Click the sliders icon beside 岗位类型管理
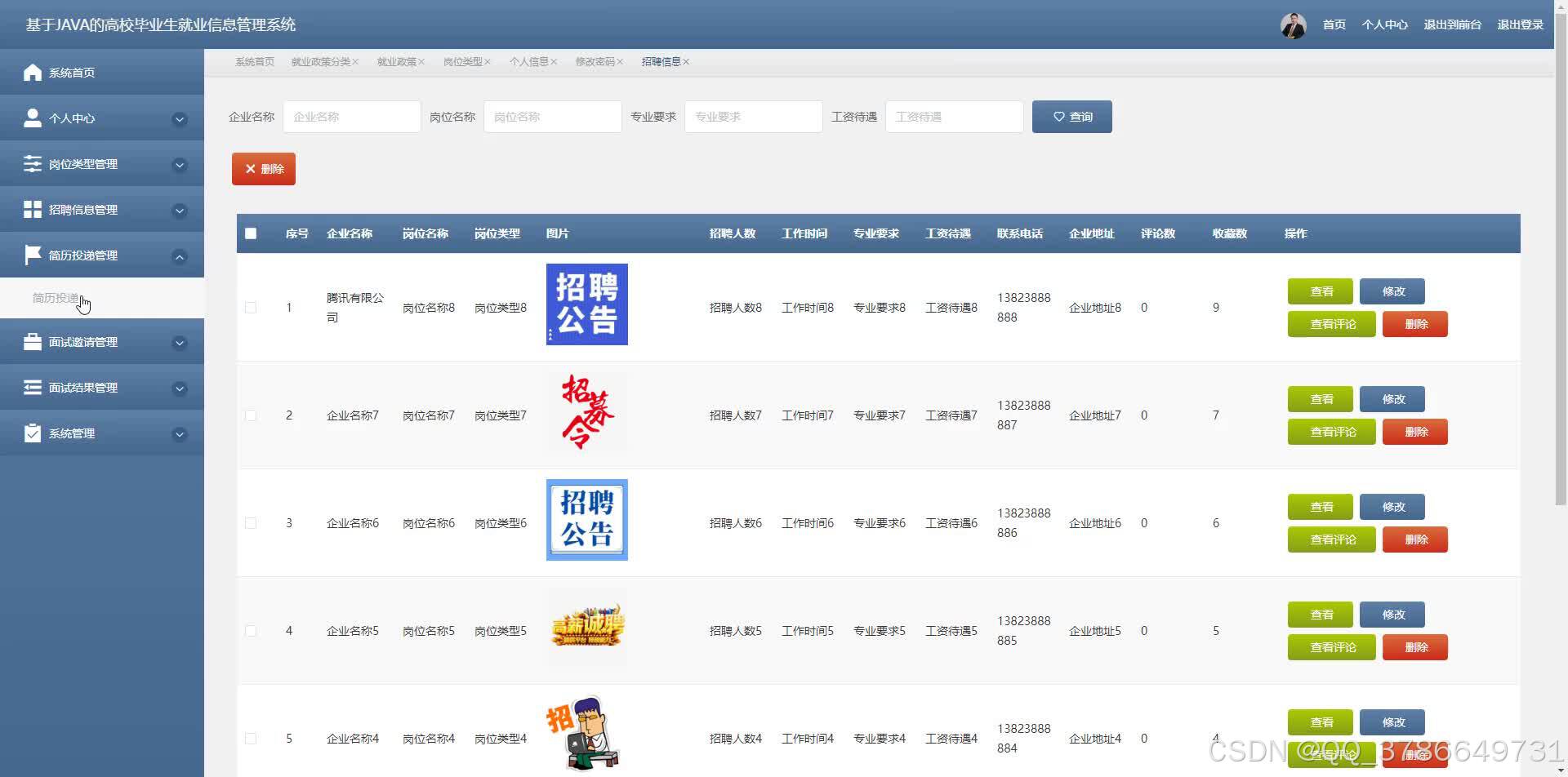1568x777 pixels. point(33,164)
